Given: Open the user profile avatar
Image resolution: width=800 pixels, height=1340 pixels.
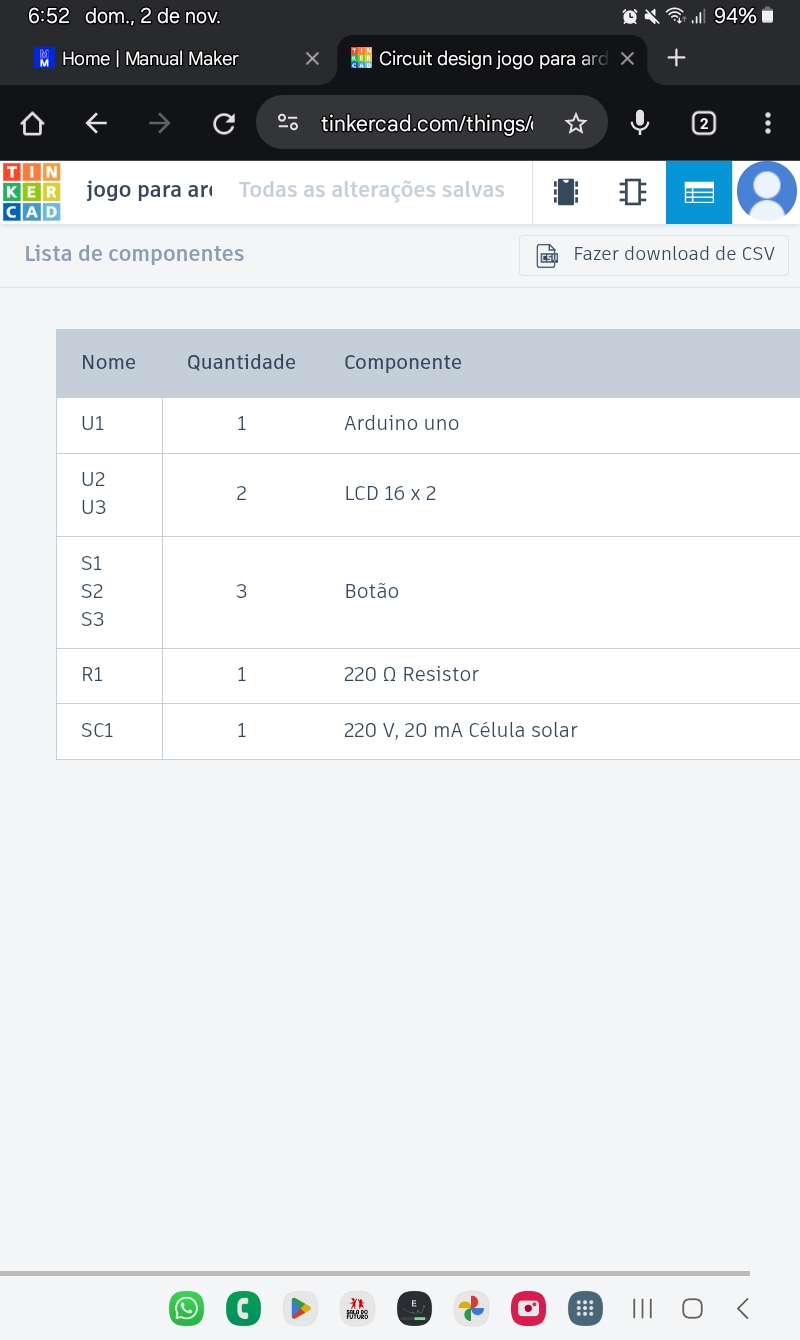Looking at the screenshot, I should pos(767,191).
